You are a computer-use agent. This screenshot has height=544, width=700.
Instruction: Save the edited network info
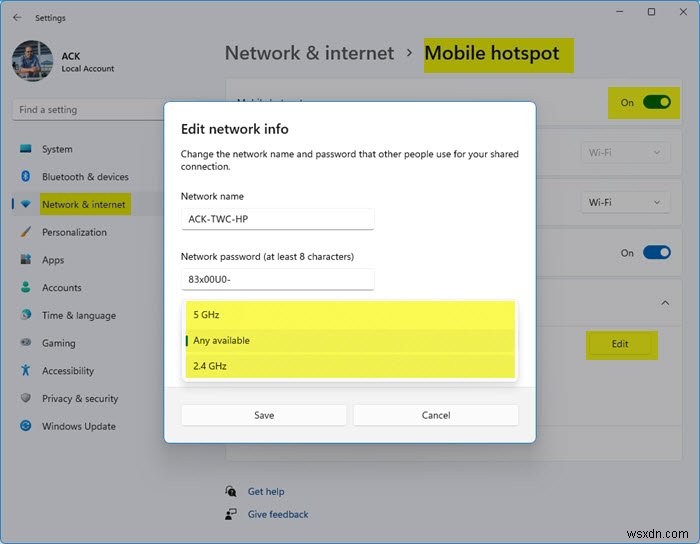click(264, 415)
